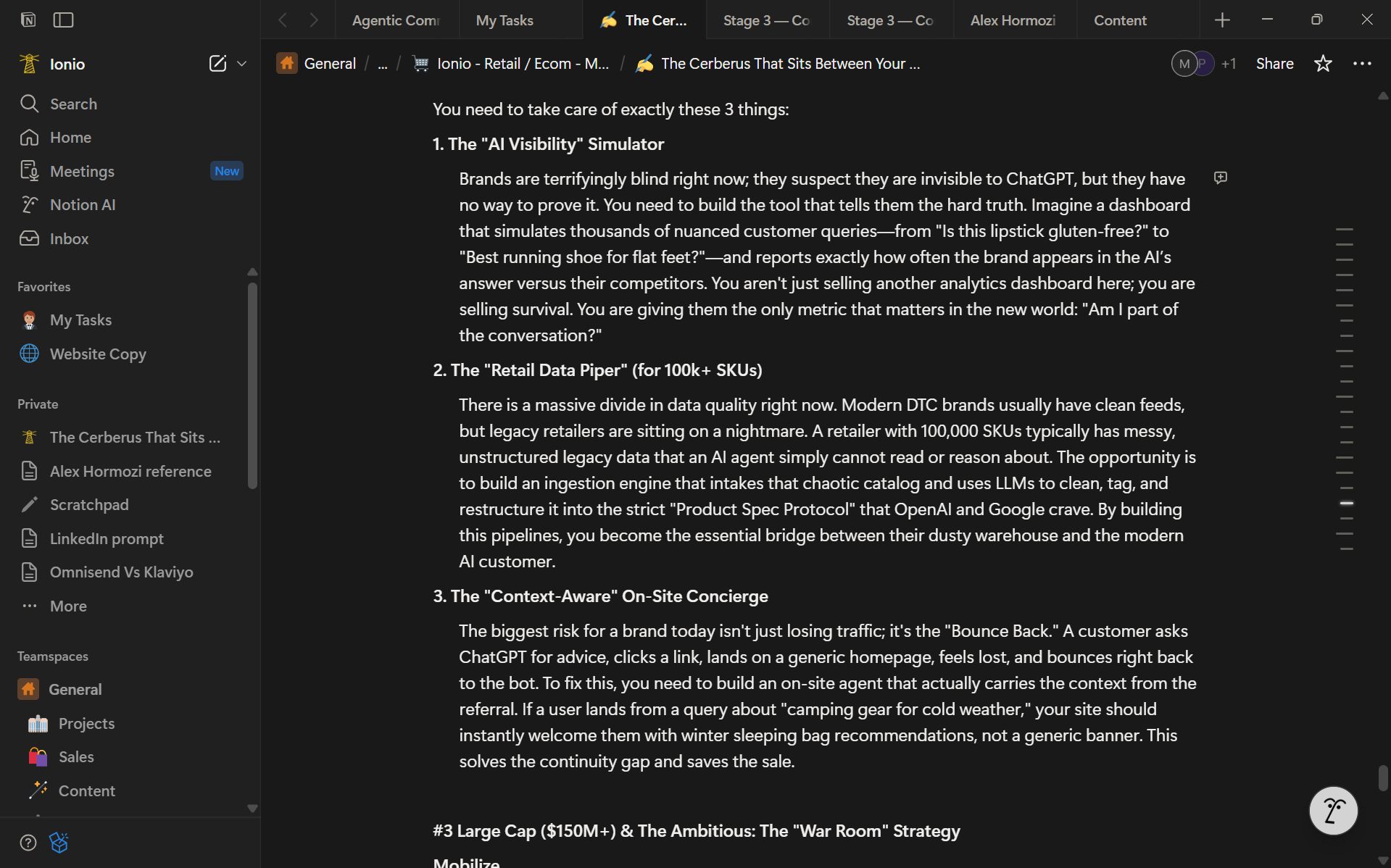Click 'You need to take care of' line

(610, 109)
